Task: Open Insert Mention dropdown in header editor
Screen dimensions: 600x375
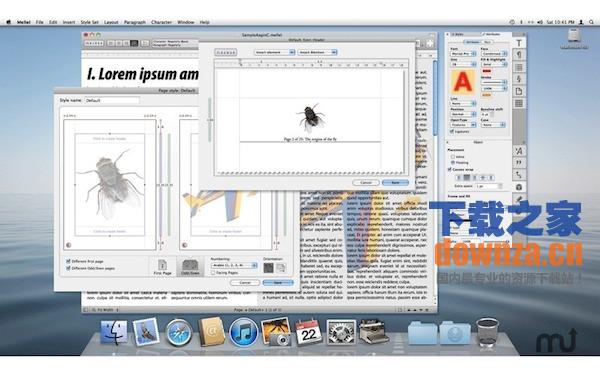Action: point(317,52)
